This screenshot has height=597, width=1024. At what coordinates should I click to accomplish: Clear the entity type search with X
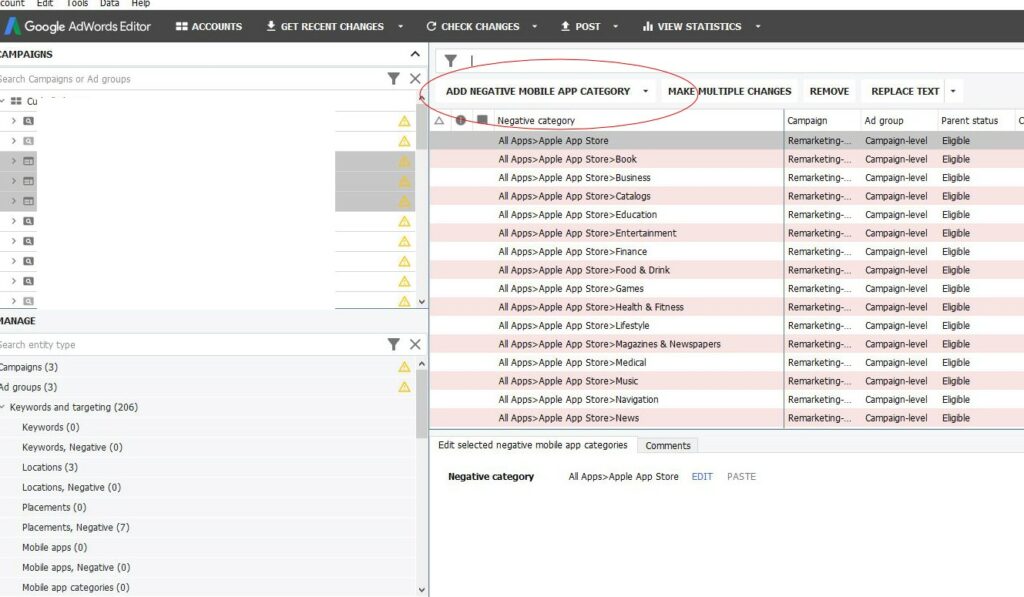point(415,344)
